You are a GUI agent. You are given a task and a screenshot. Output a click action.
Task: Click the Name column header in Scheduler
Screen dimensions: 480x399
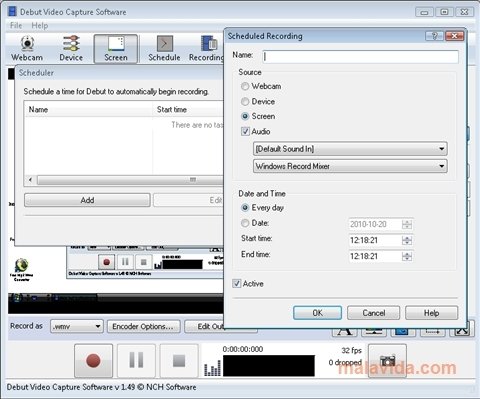(x=88, y=109)
